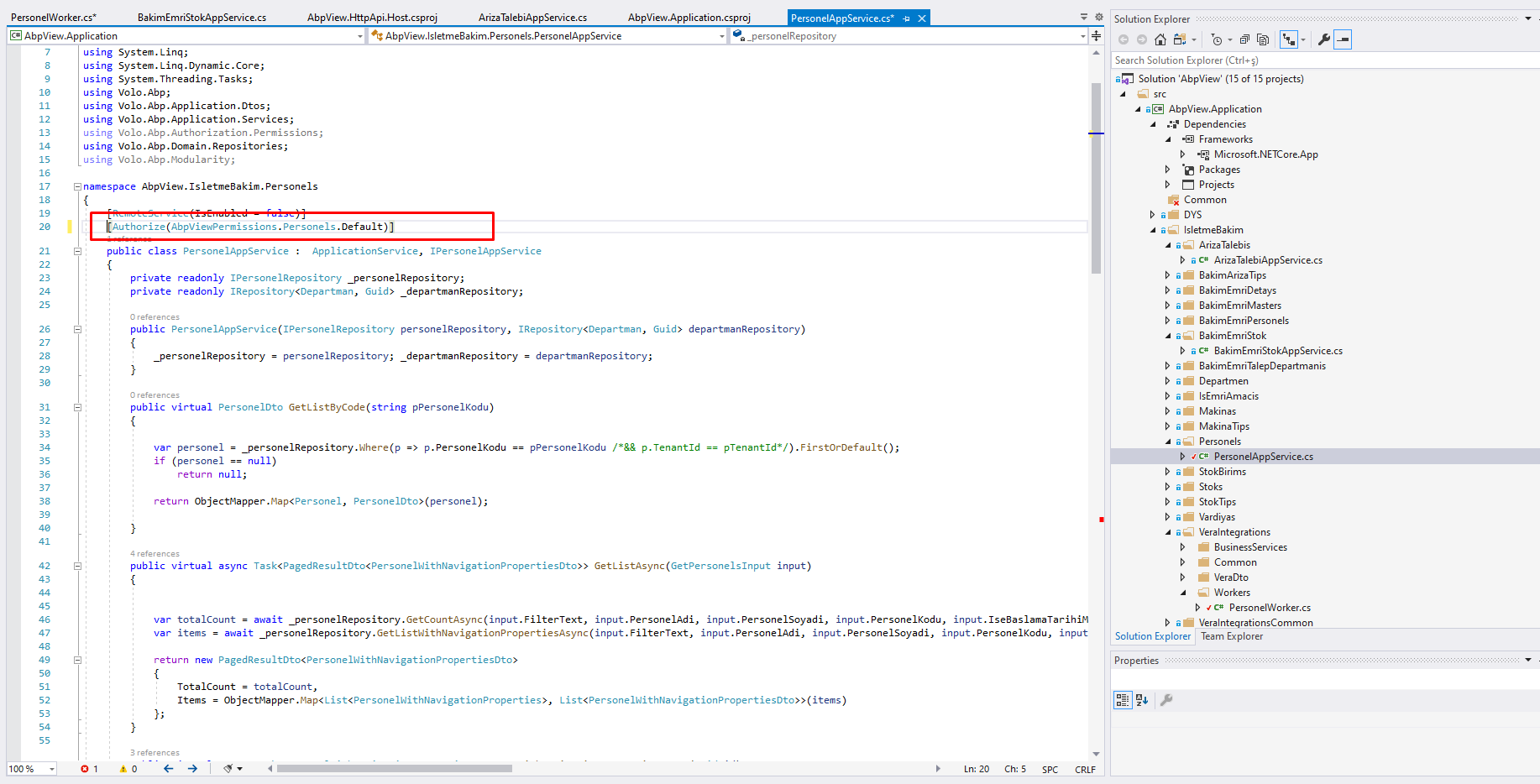Toggle Categorized view in Properties panel
1540x784 pixels.
[x=1122, y=700]
